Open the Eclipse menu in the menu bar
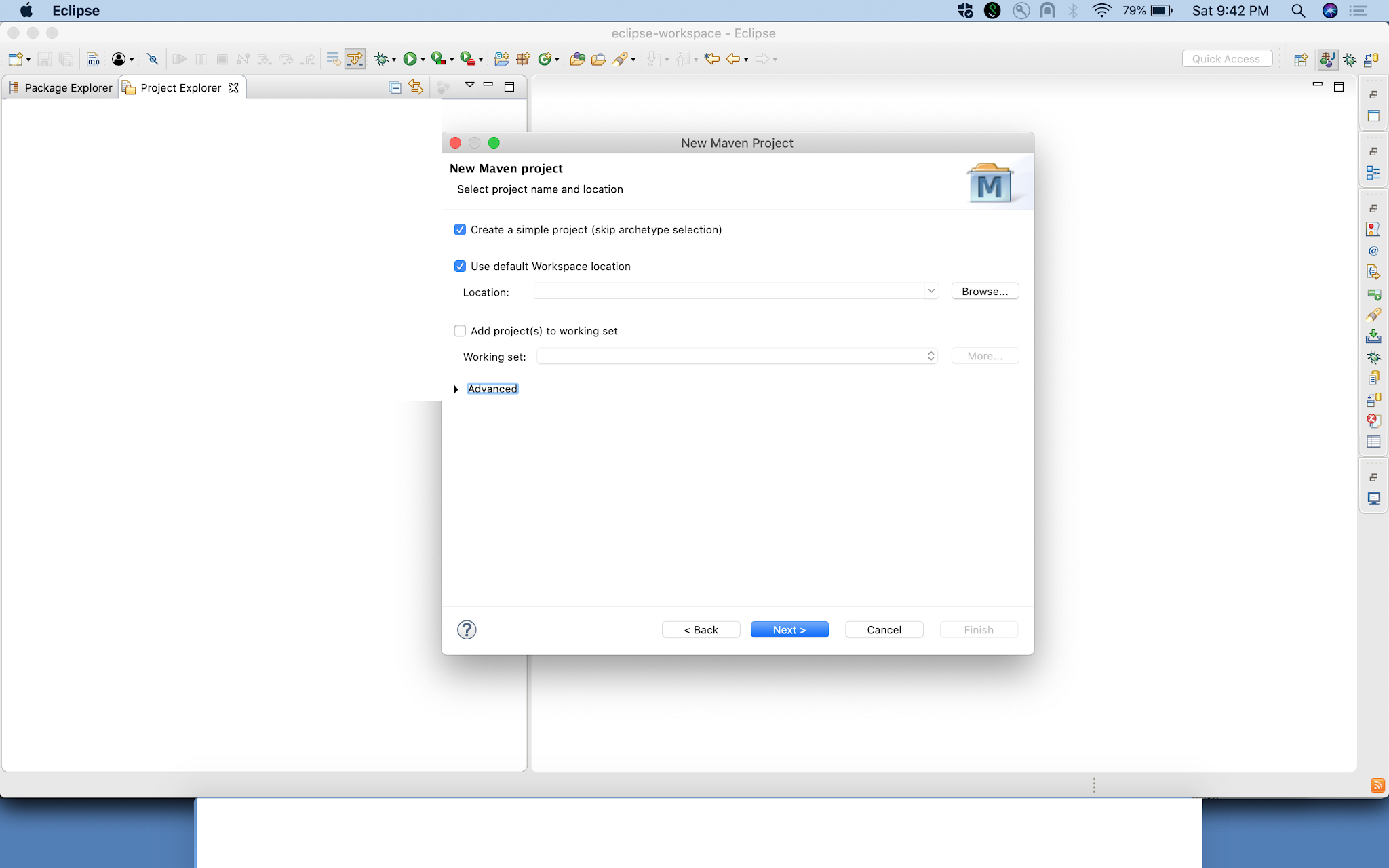 click(75, 10)
